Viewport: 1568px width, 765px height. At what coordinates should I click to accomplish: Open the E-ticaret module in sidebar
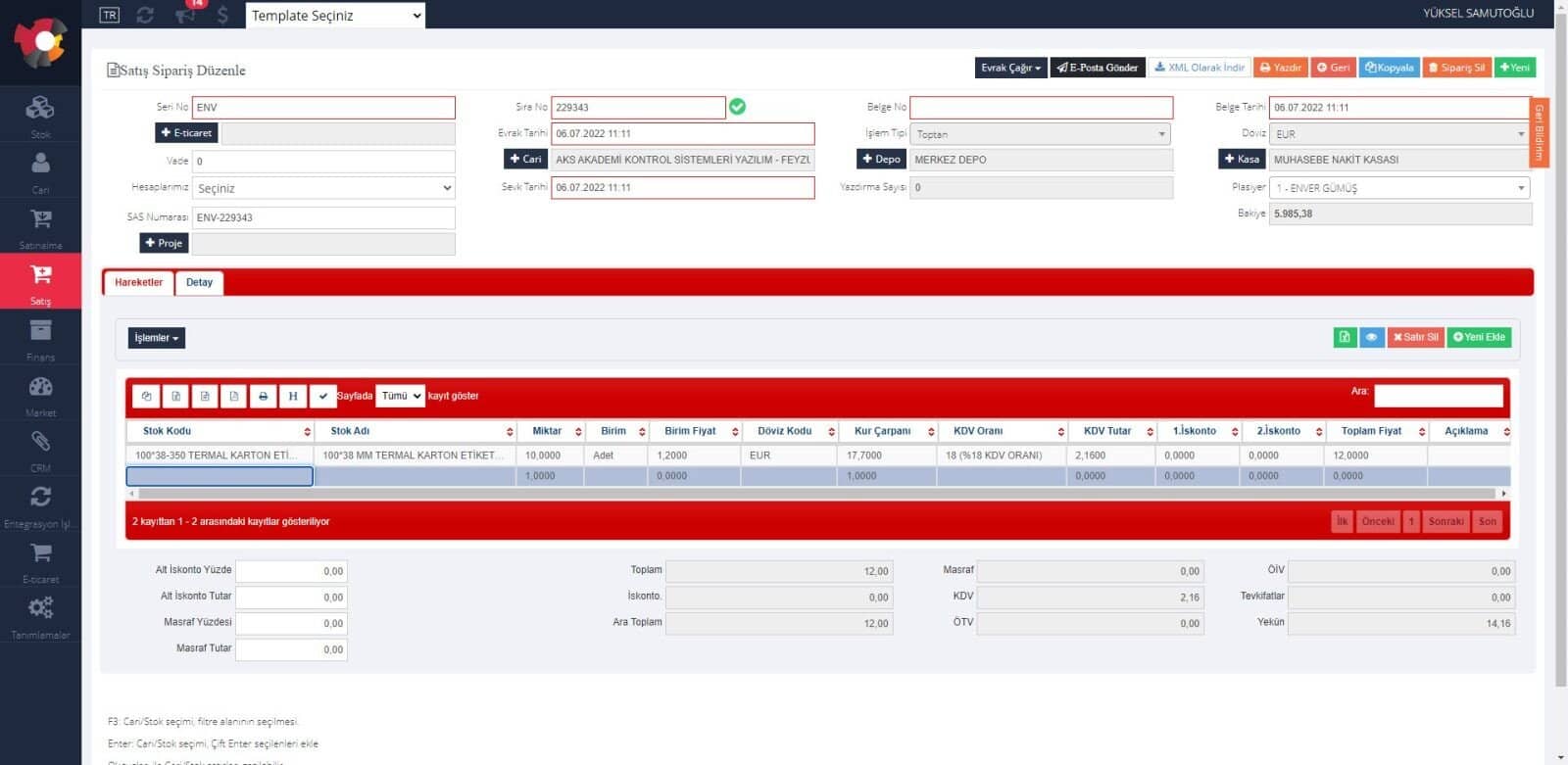pos(40,561)
